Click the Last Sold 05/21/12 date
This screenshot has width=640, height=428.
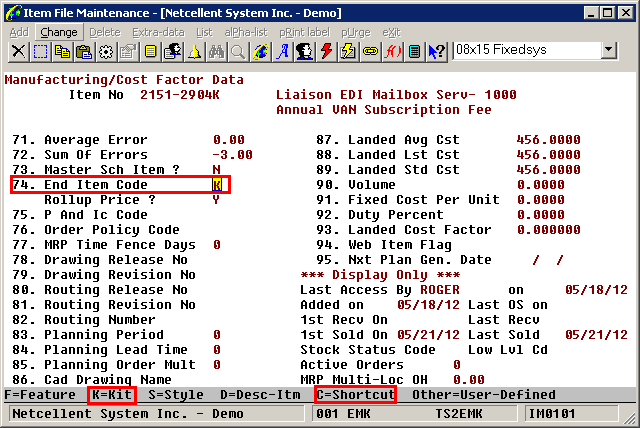(x=596, y=335)
